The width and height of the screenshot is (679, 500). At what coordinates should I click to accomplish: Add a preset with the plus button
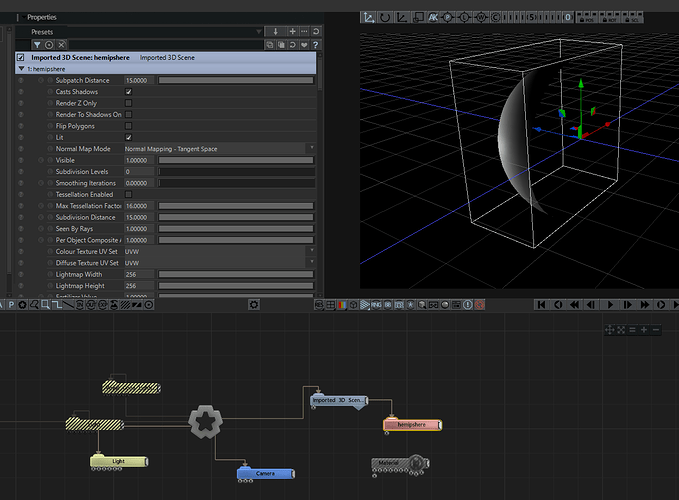(x=293, y=32)
